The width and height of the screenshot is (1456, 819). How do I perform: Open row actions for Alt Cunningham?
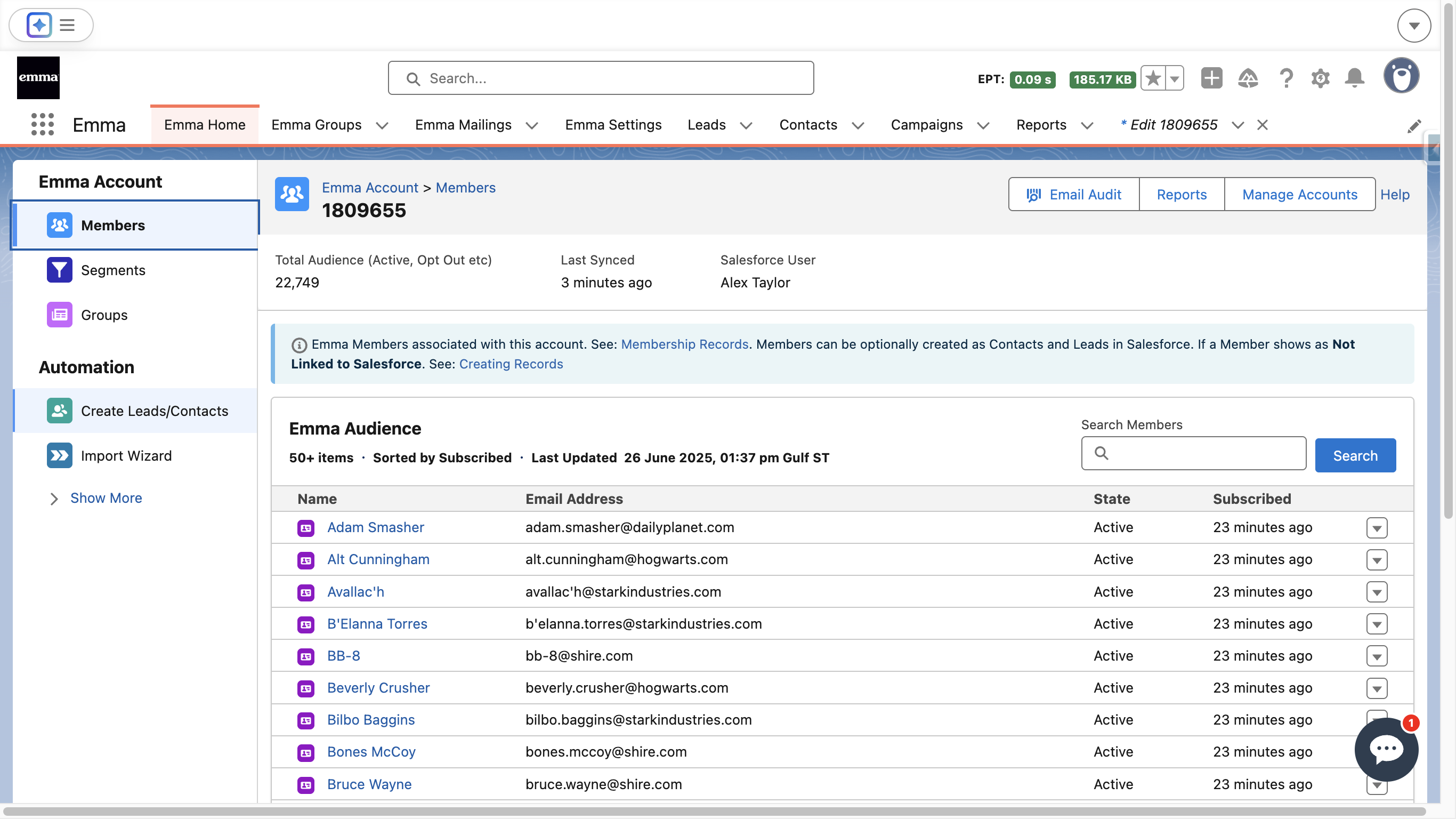pos(1377,560)
